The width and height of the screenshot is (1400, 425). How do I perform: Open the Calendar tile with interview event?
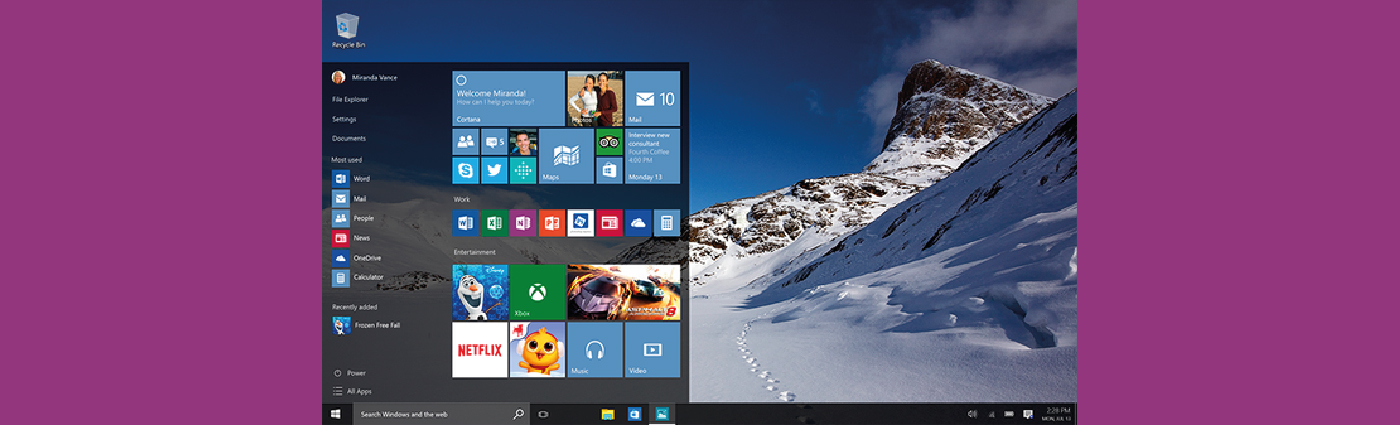652,156
